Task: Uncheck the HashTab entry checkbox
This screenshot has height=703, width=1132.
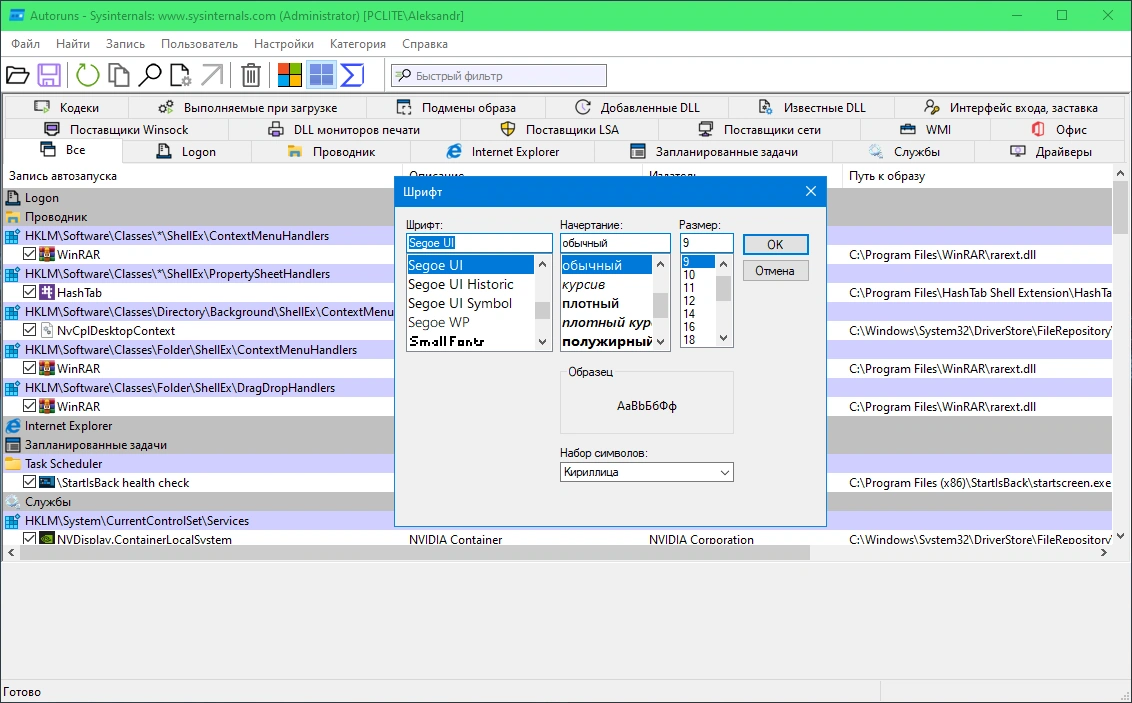Action: point(30,292)
